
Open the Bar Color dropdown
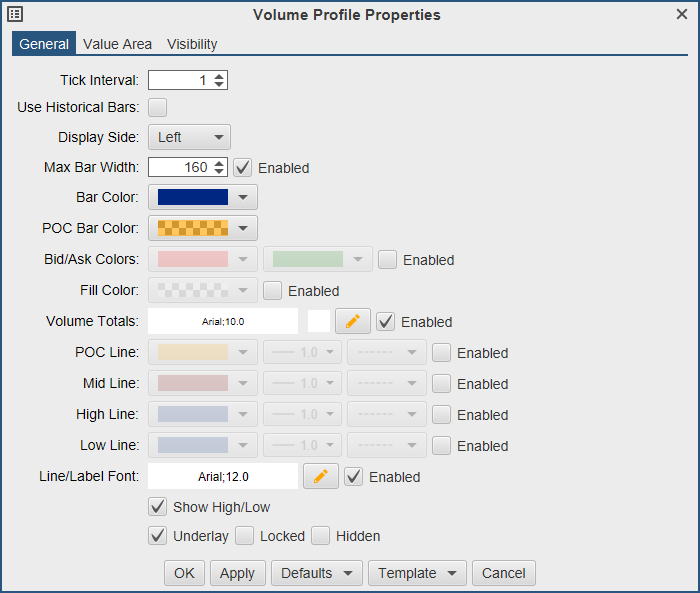coord(203,197)
